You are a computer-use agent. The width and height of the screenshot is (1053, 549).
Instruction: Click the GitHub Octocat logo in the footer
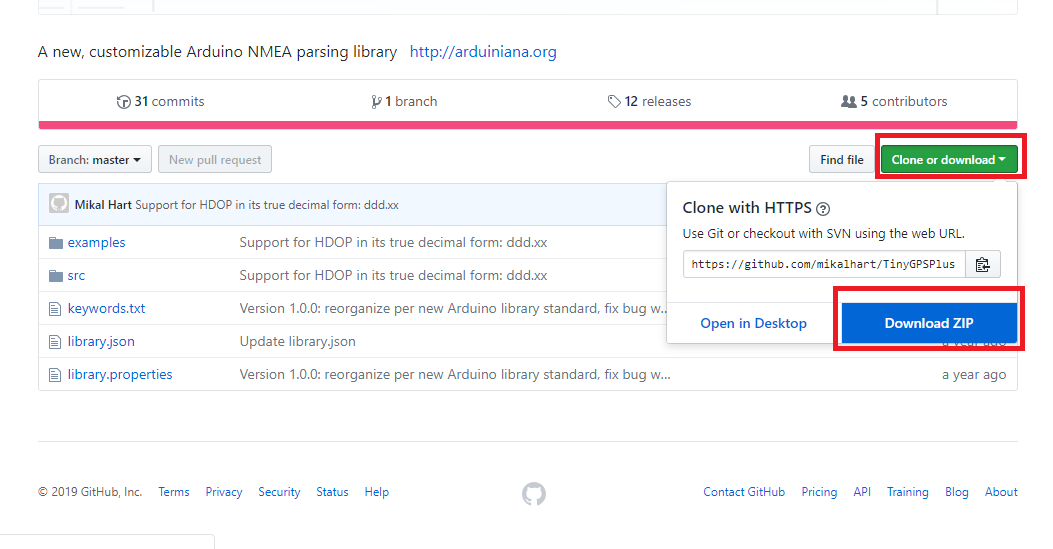tap(534, 493)
